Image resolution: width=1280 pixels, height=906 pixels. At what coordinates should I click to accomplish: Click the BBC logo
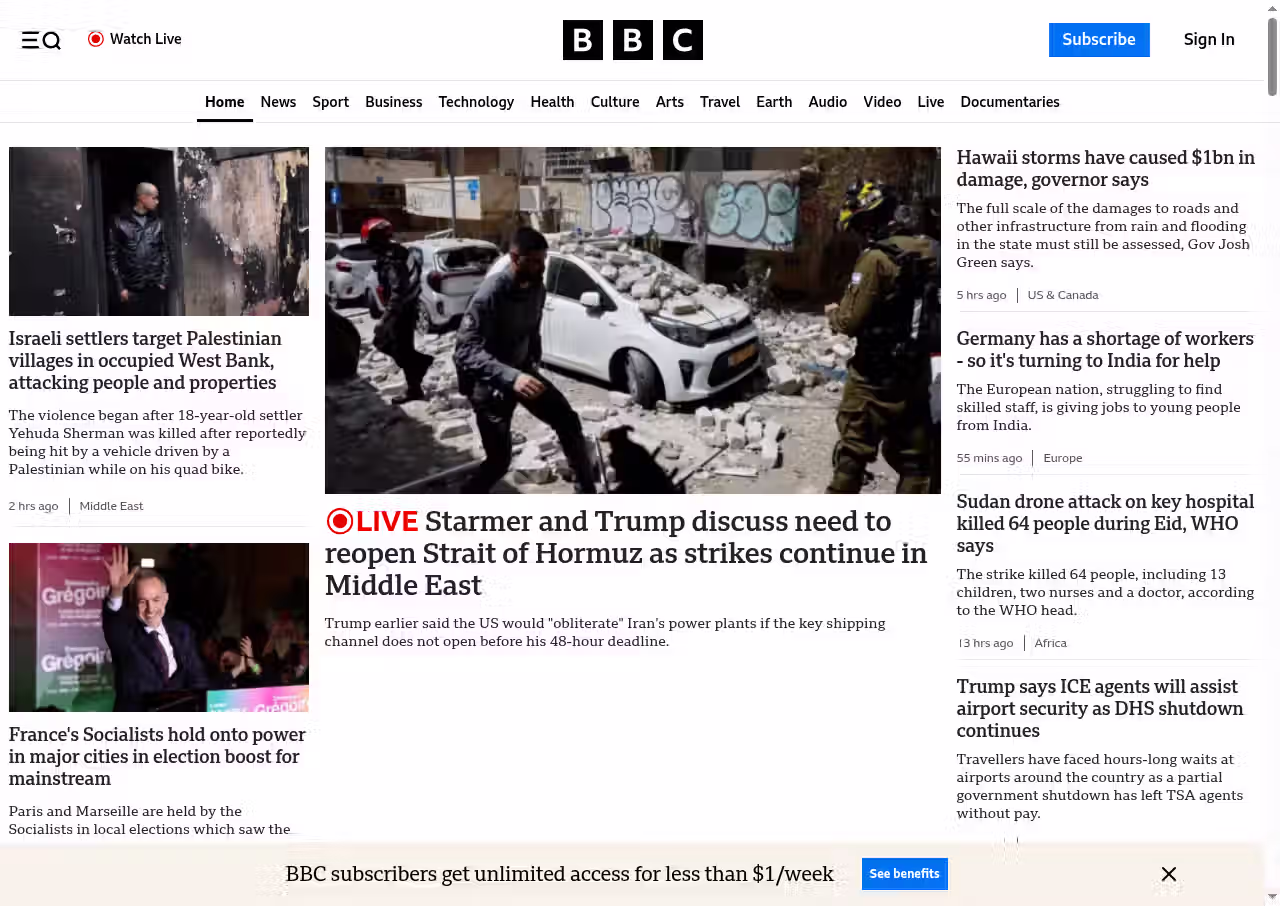click(632, 40)
